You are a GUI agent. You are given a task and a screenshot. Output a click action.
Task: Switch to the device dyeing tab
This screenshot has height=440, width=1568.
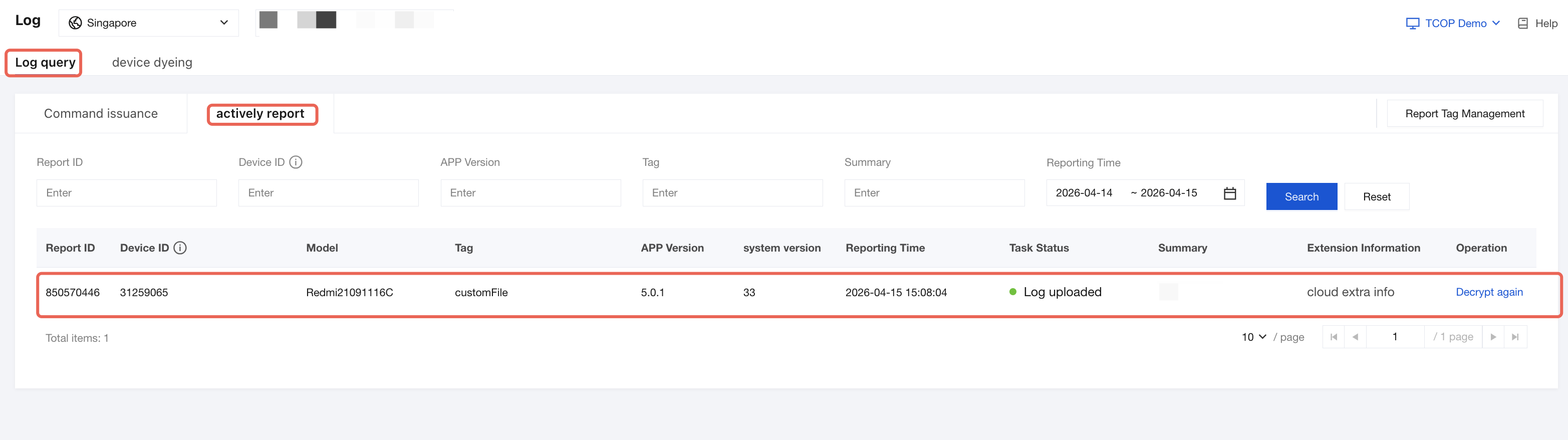[152, 62]
